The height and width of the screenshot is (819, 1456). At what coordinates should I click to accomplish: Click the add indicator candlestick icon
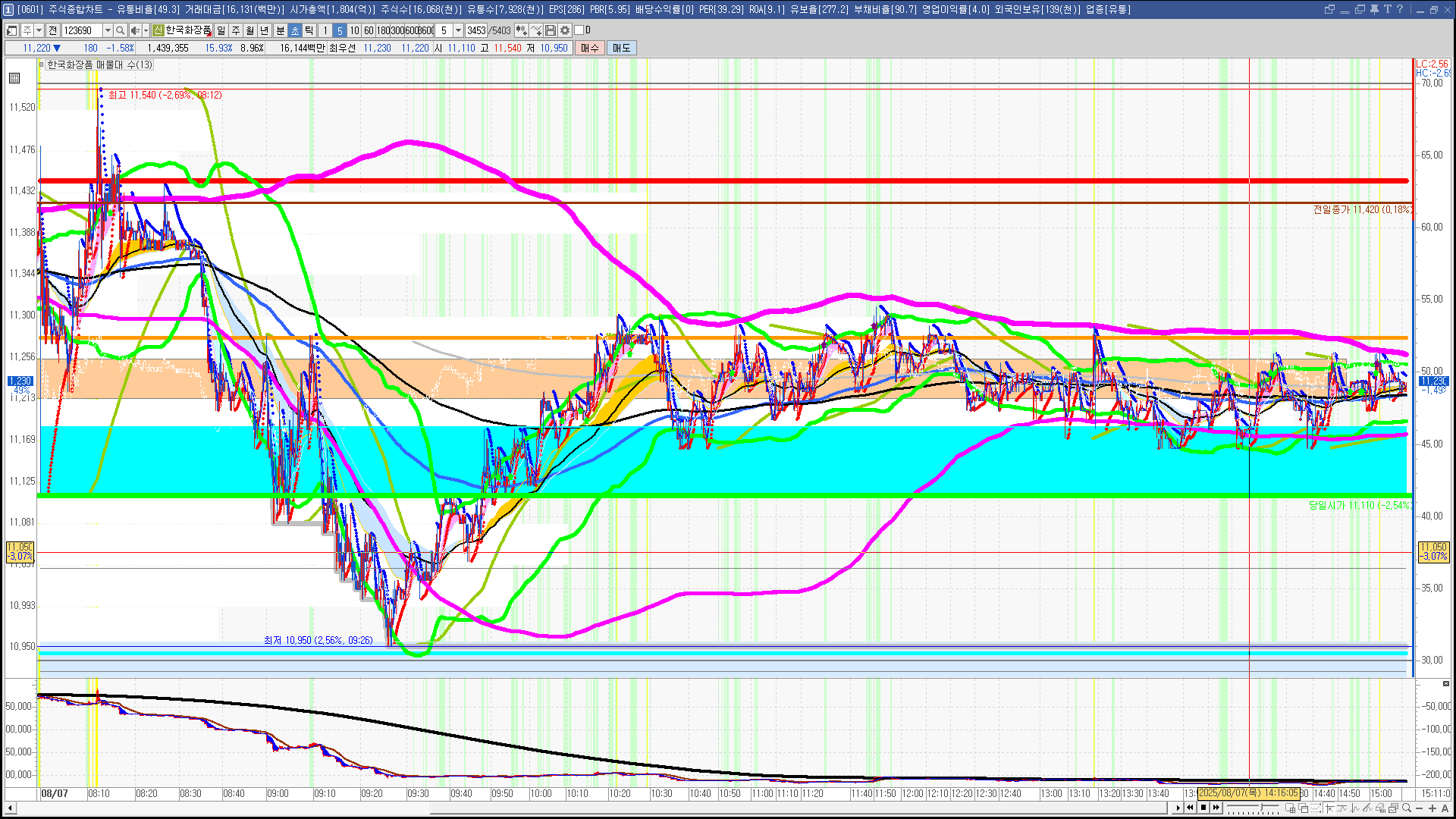point(521,30)
